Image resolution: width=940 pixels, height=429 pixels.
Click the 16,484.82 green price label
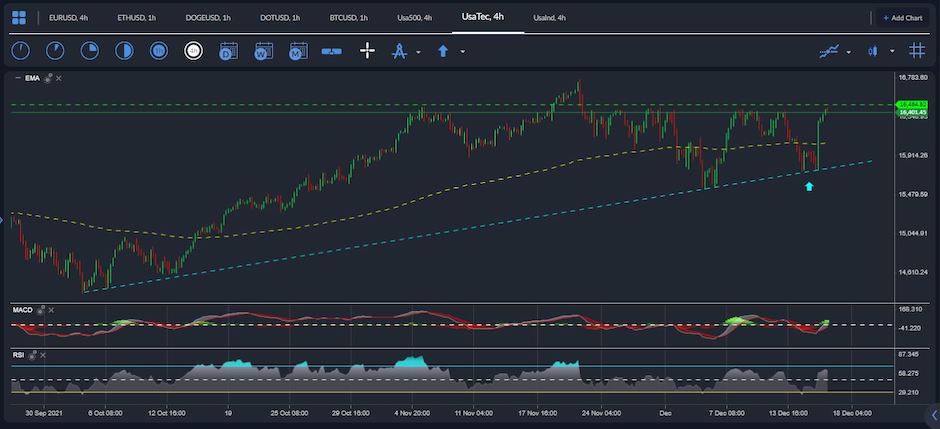[x=912, y=104]
